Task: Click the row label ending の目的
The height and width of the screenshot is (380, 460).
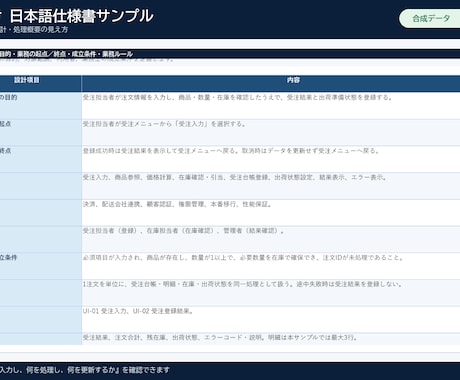Action: point(8,97)
